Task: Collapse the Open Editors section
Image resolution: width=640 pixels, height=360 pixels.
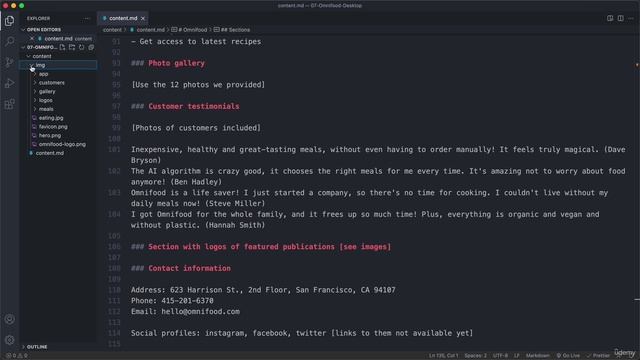Action: tap(23, 30)
